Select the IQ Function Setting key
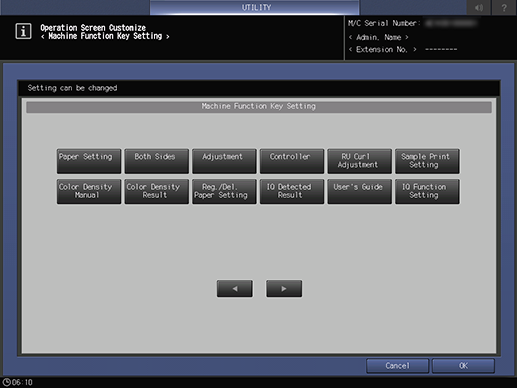This screenshot has width=517, height=388. pos(427,191)
